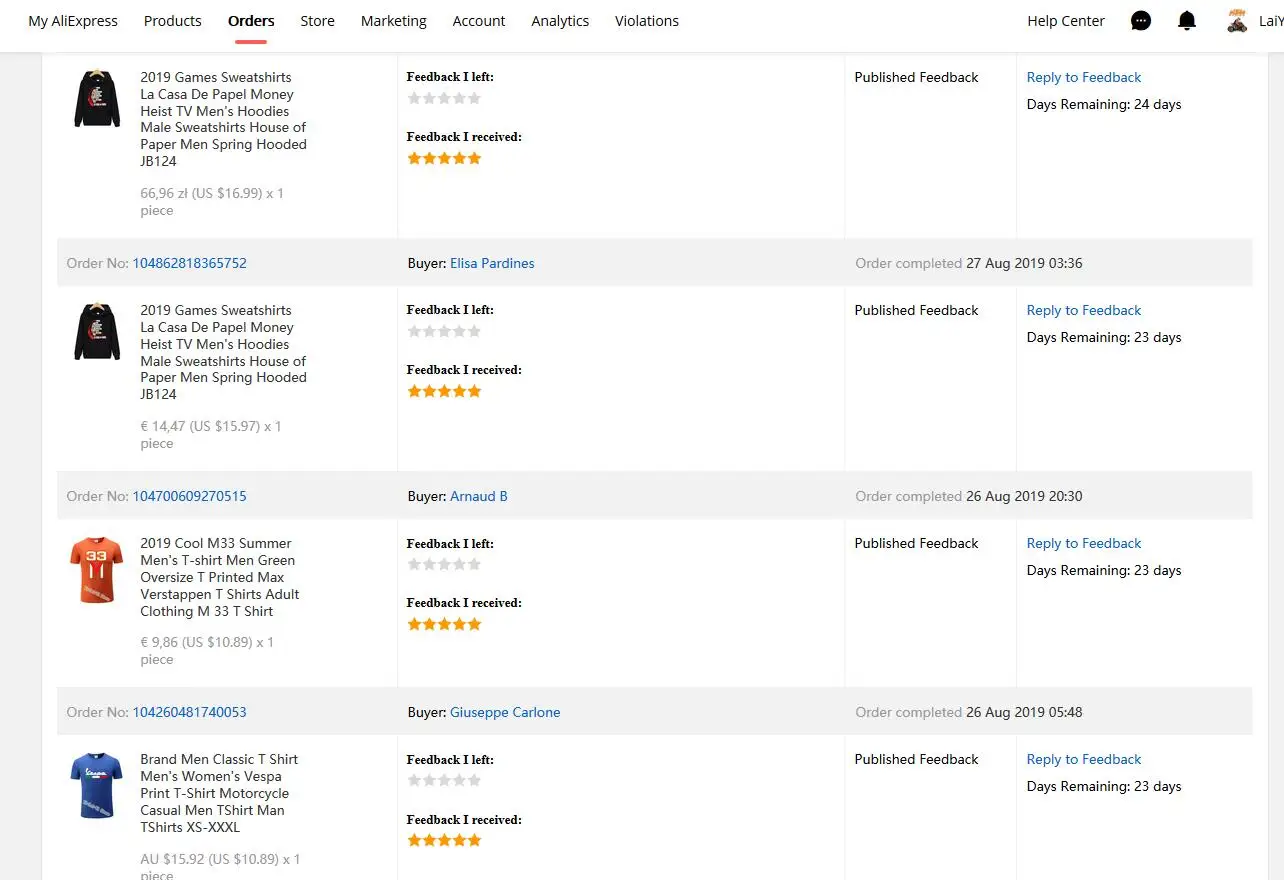This screenshot has width=1284, height=880.
Task: View buyer Elisa Pardines profile
Action: tap(492, 263)
